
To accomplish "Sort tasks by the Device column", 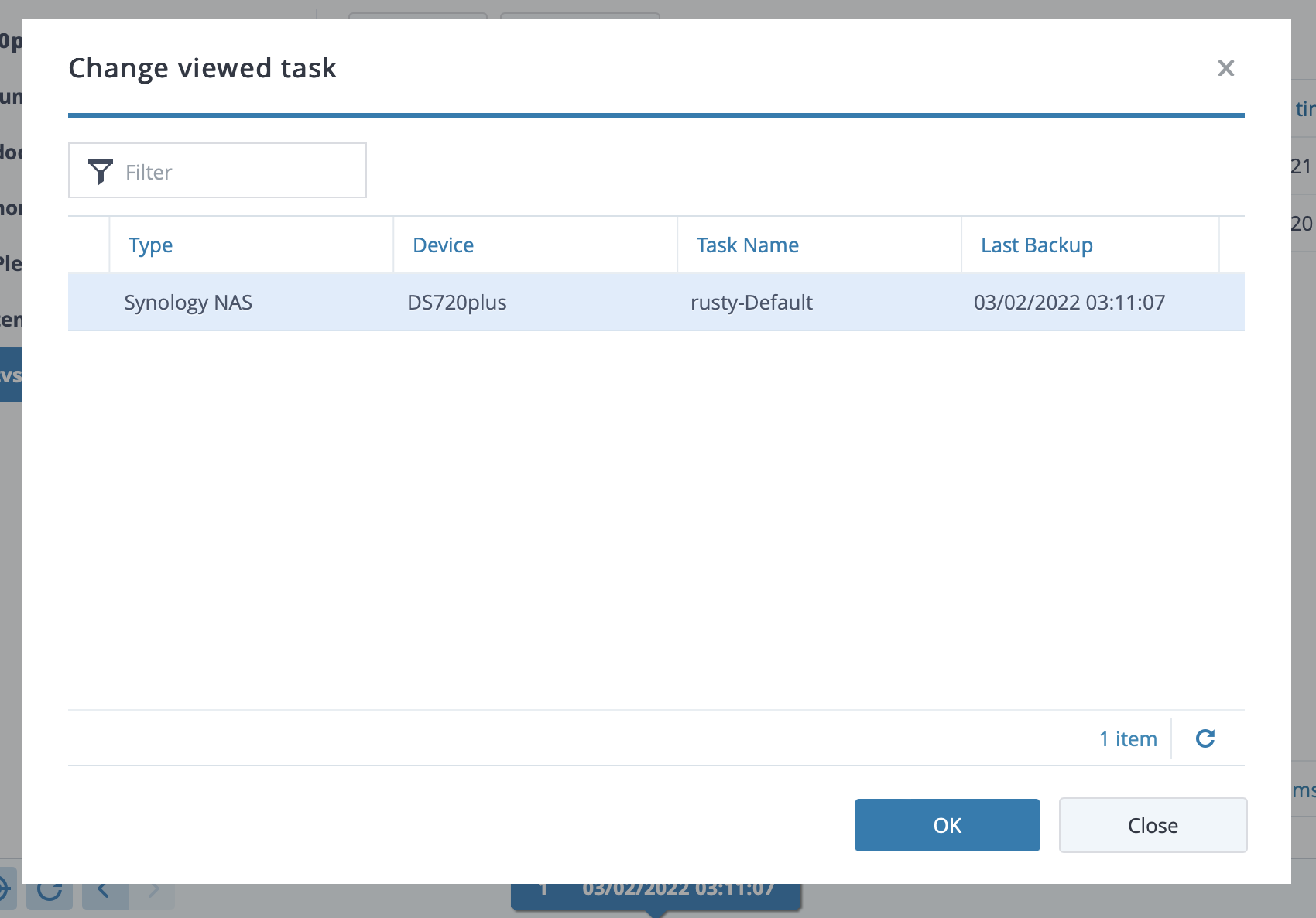I will point(443,245).
